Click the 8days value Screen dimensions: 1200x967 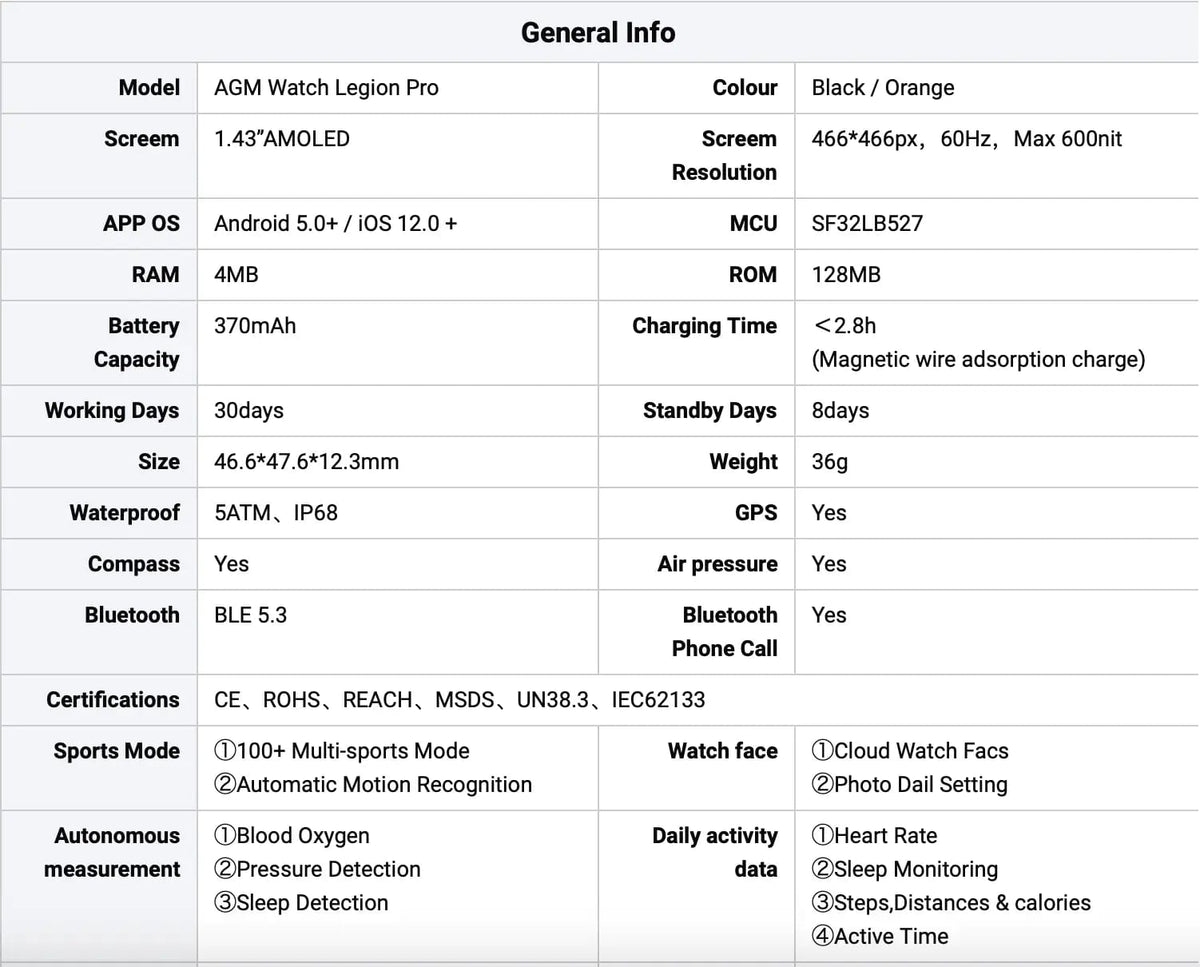tap(840, 410)
